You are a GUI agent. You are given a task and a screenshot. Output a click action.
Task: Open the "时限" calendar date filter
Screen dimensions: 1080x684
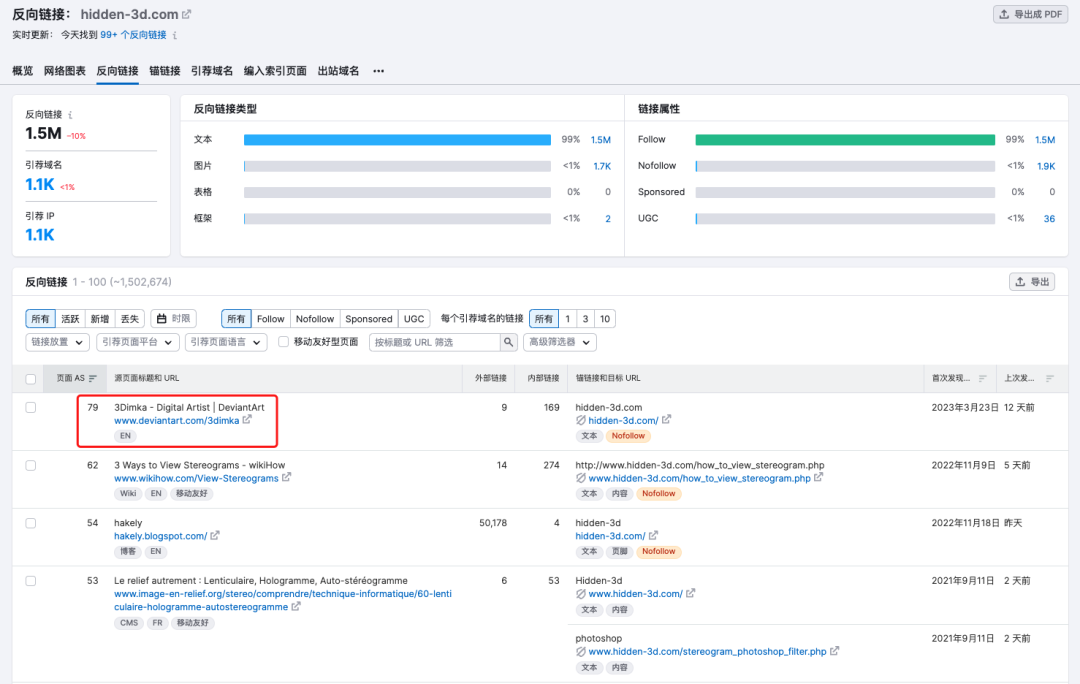[174, 319]
